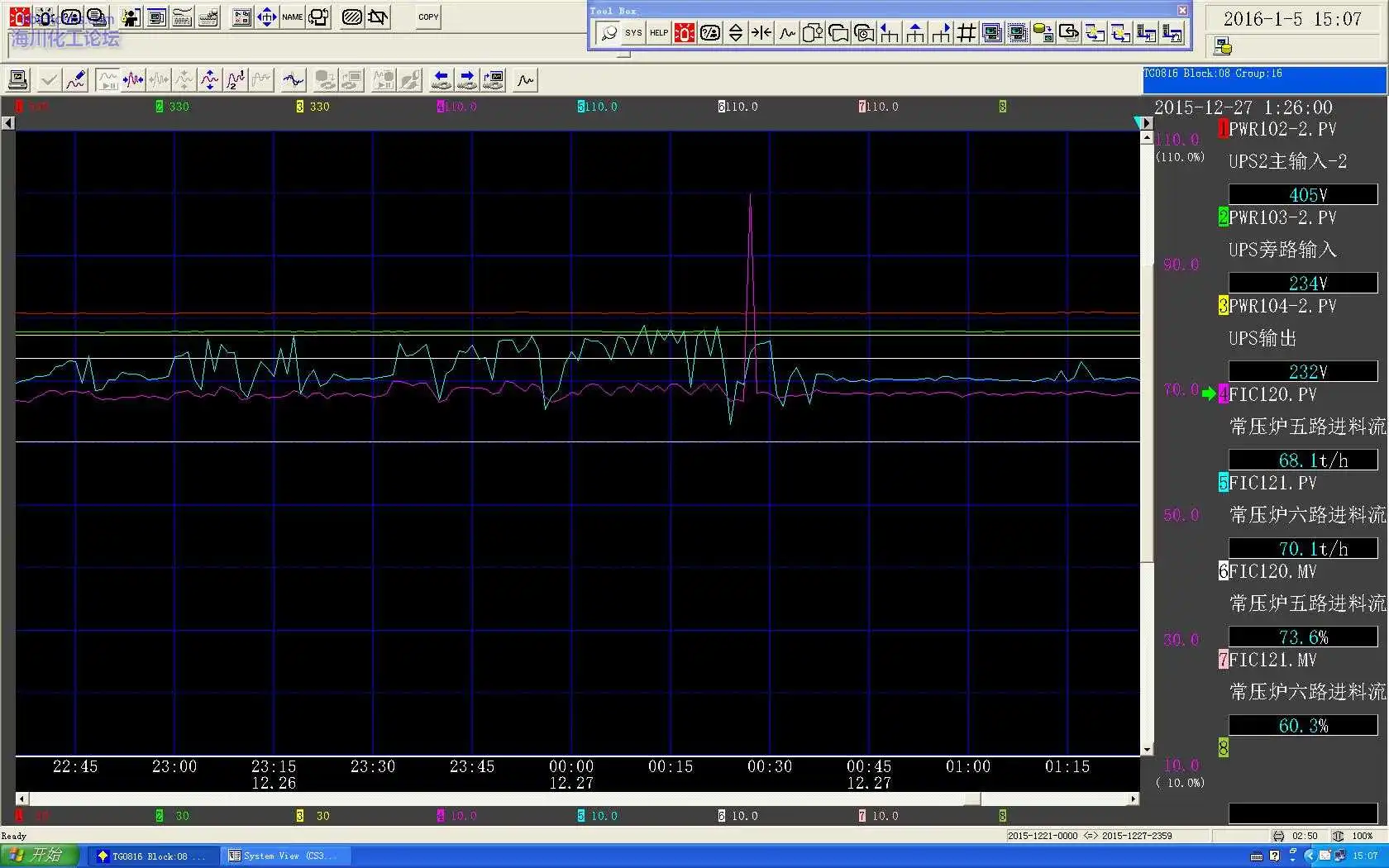Pin the Tool Box with the pushpin icon

(609, 33)
